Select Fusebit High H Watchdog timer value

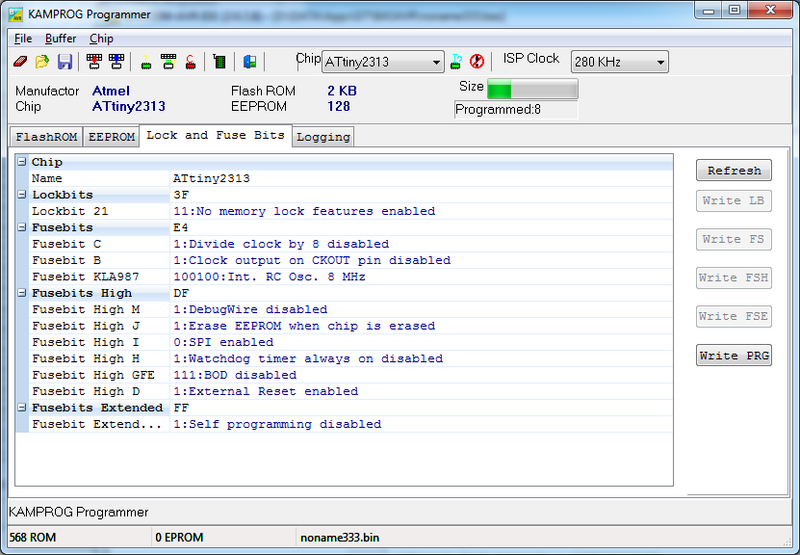coord(421,358)
